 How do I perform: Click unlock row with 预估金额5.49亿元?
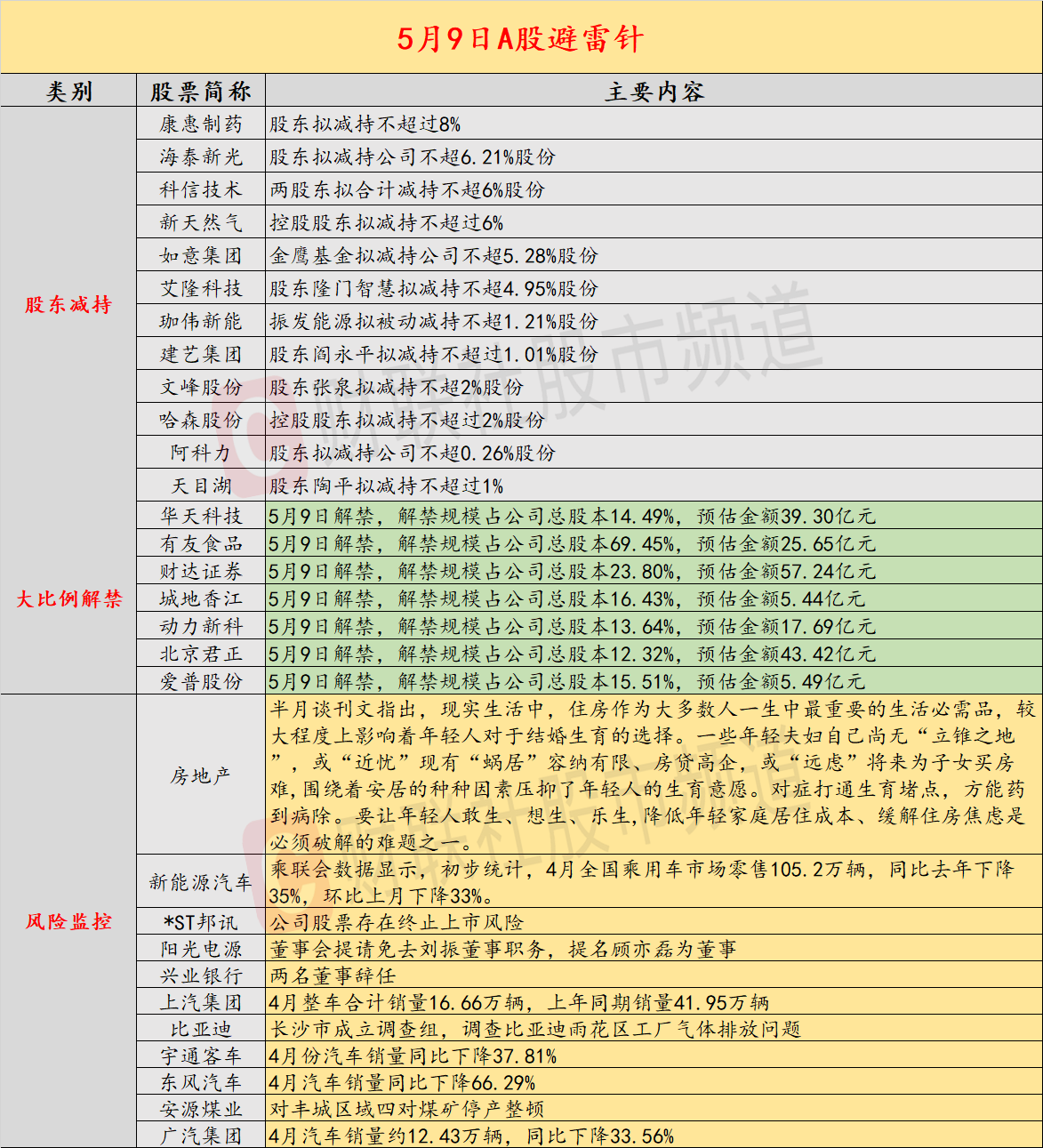[654, 681]
